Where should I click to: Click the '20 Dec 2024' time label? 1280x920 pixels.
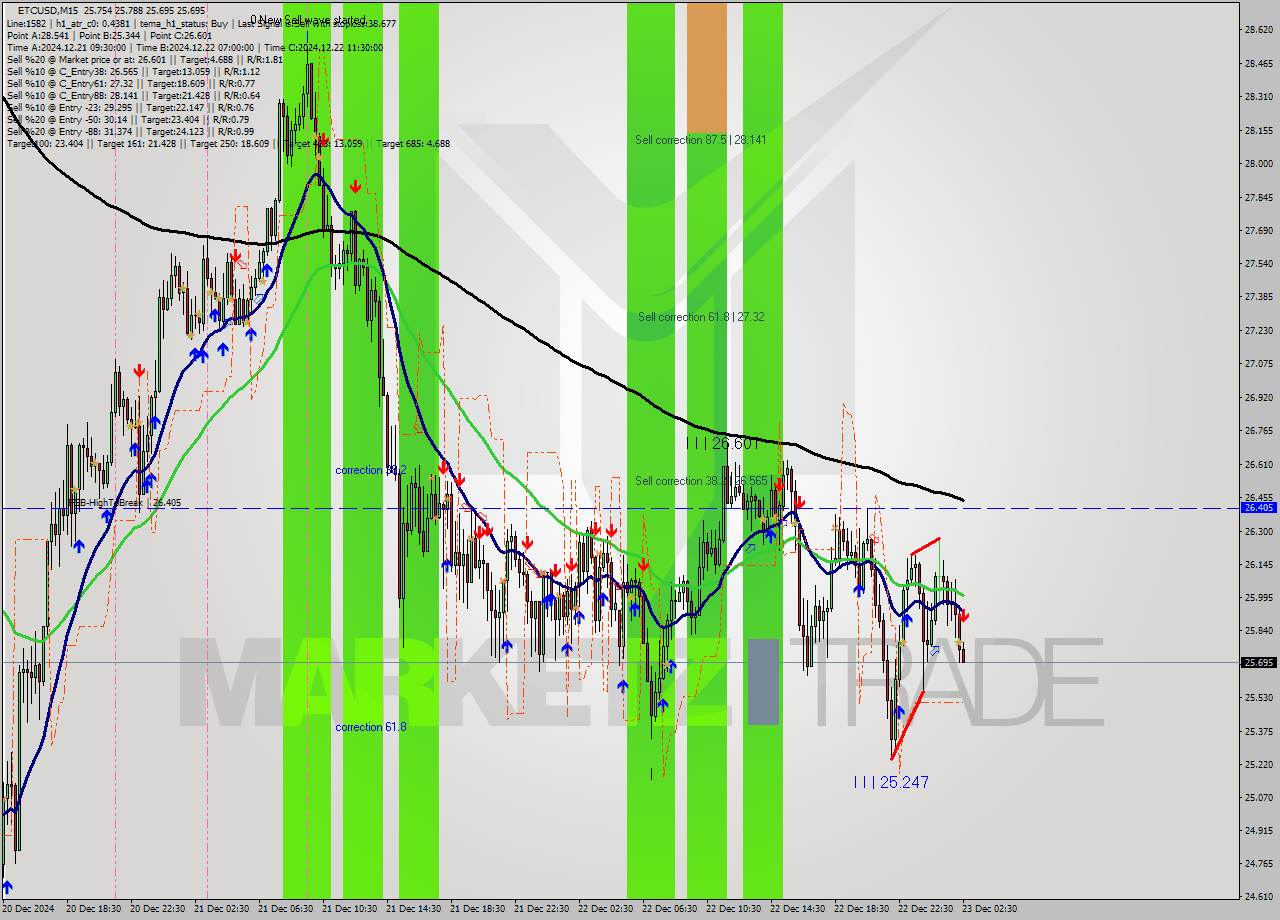pyautogui.click(x=30, y=909)
